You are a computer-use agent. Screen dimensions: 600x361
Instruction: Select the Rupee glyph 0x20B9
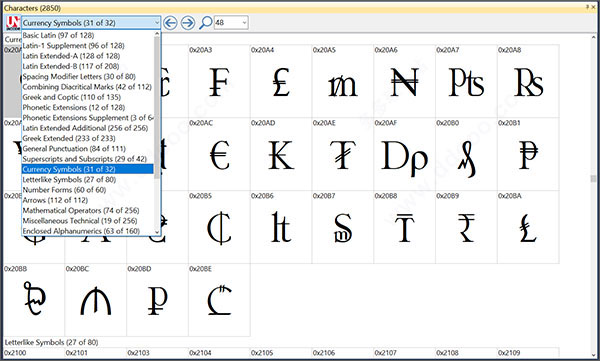pyautogui.click(x=466, y=227)
